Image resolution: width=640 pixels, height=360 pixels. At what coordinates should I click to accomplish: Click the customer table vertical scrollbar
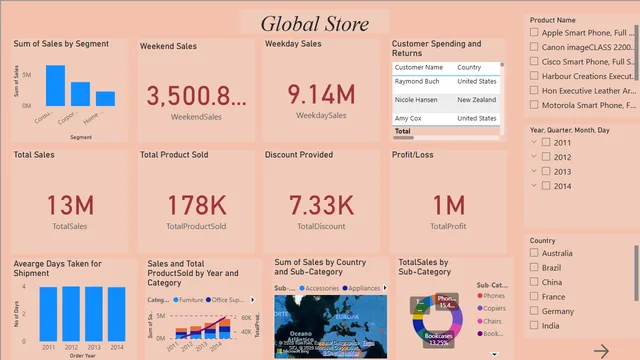pos(502,64)
